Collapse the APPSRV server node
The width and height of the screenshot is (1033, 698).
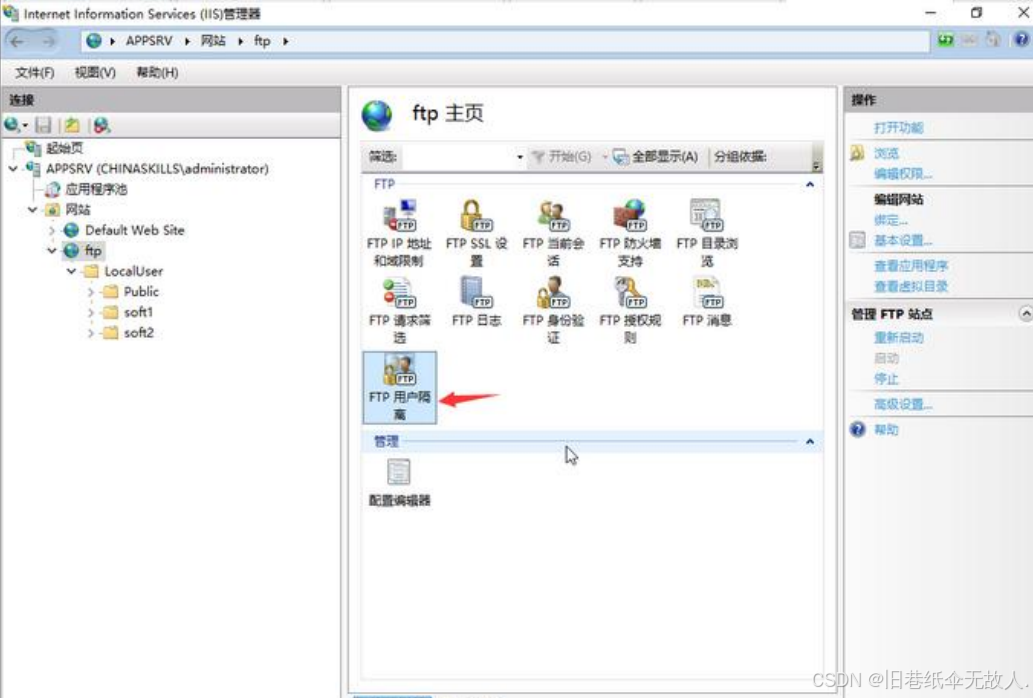pyautogui.click(x=13, y=169)
